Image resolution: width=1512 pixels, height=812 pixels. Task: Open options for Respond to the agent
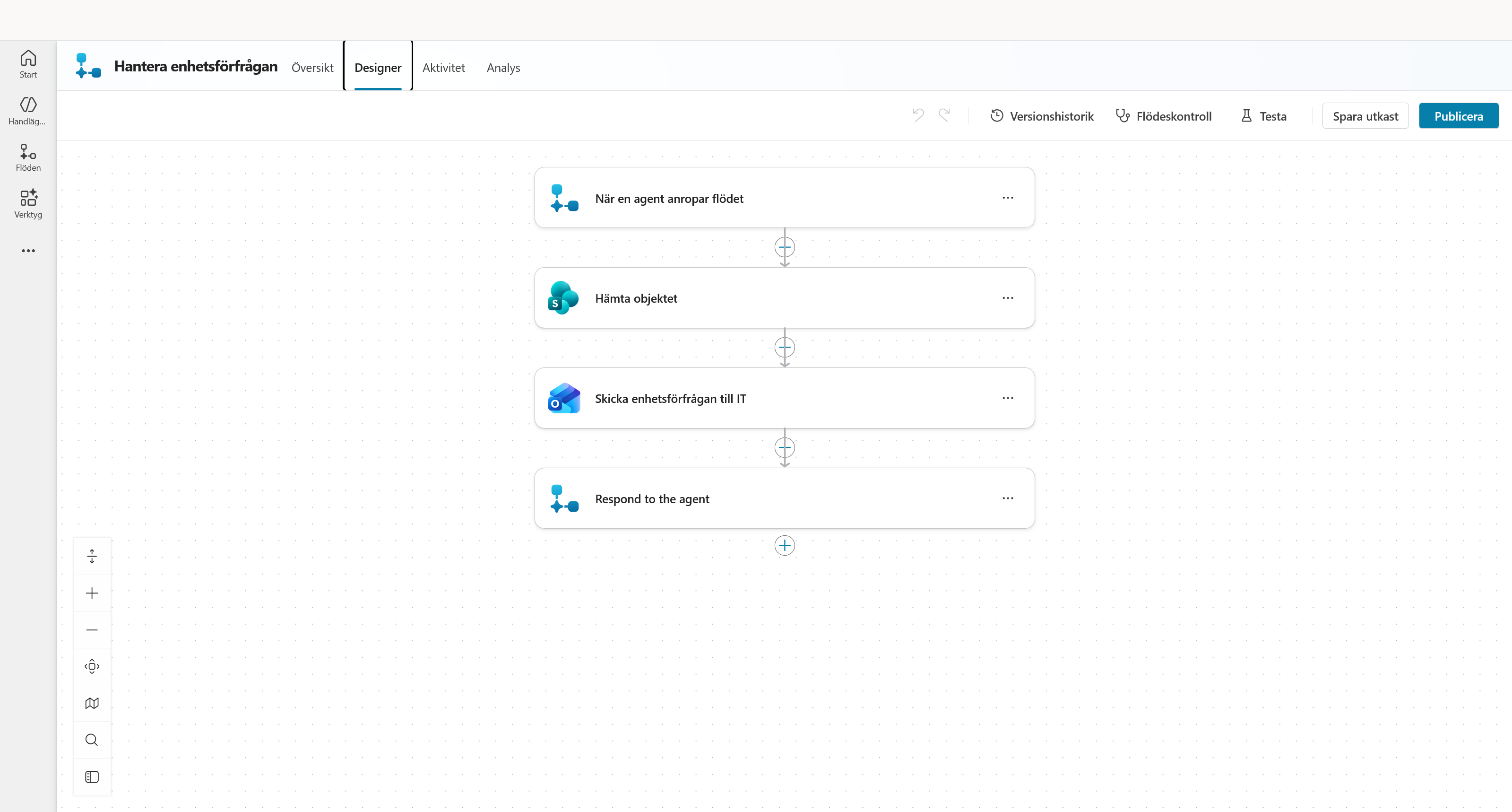1008,498
